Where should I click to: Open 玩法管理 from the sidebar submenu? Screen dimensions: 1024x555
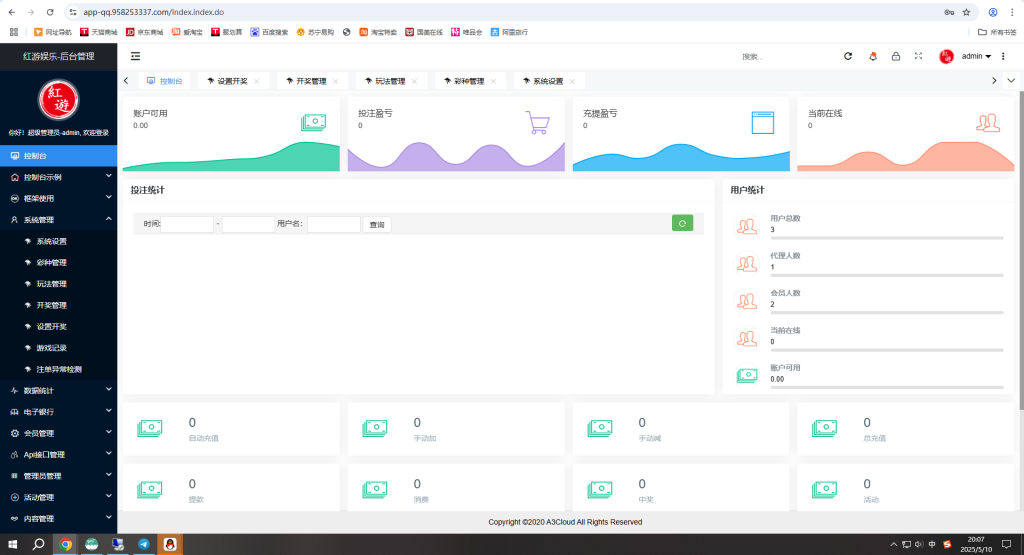click(x=58, y=284)
